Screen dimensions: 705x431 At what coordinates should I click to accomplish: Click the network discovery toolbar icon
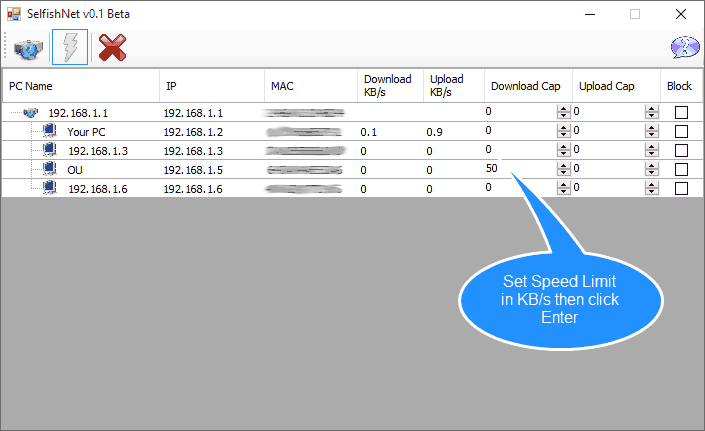click(x=28, y=48)
